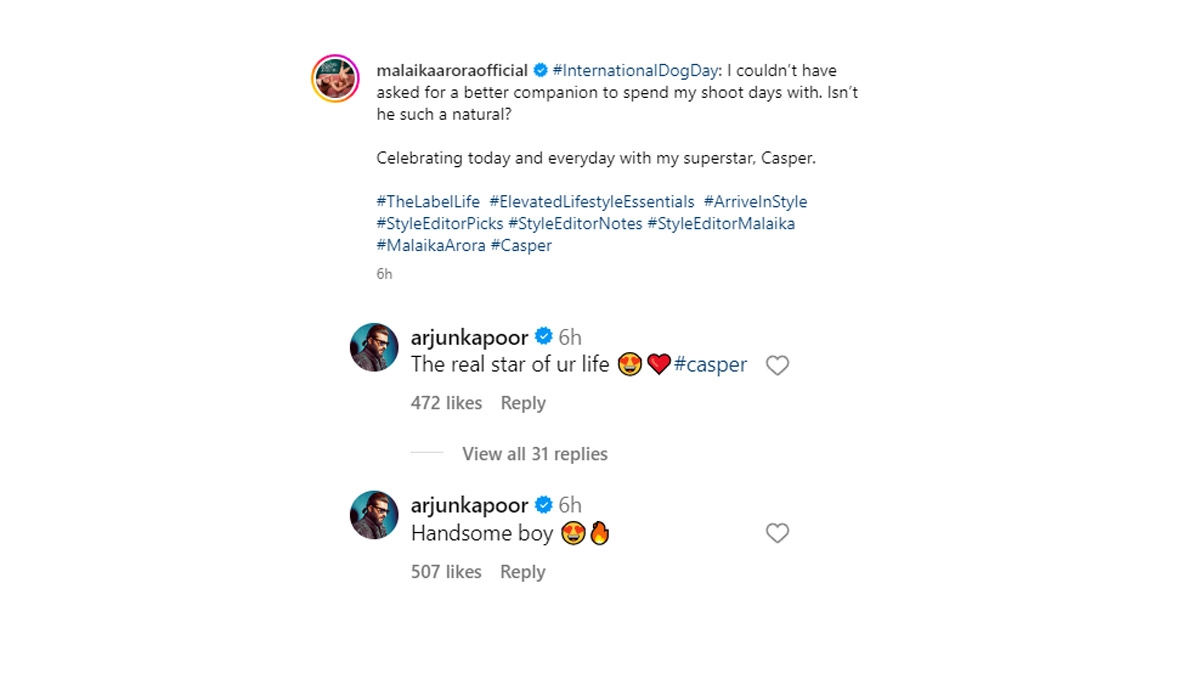
Task: Open arjunkapoor username on first comment
Action: pos(469,337)
